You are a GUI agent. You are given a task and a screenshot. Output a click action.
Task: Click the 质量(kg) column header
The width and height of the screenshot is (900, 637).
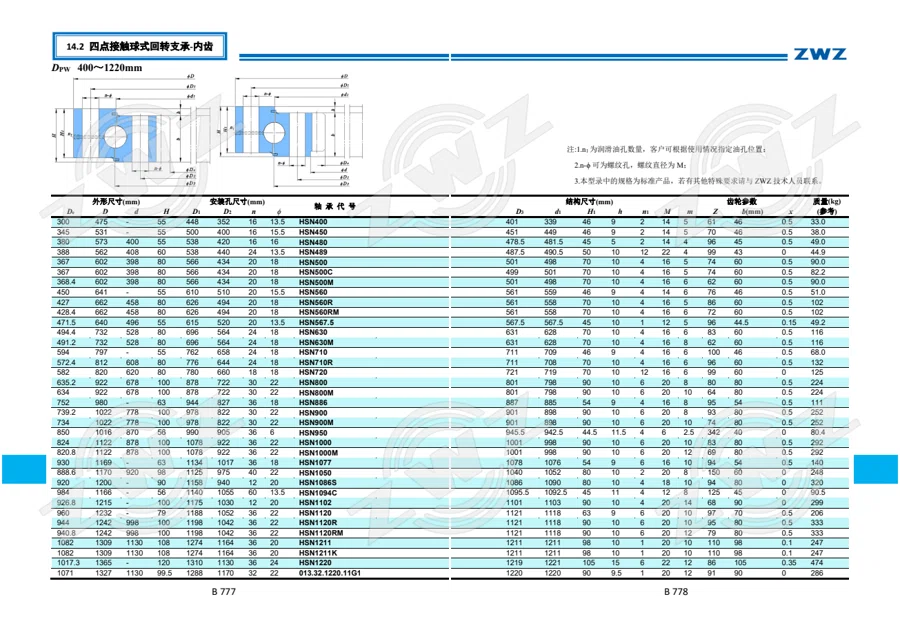[x=827, y=202]
